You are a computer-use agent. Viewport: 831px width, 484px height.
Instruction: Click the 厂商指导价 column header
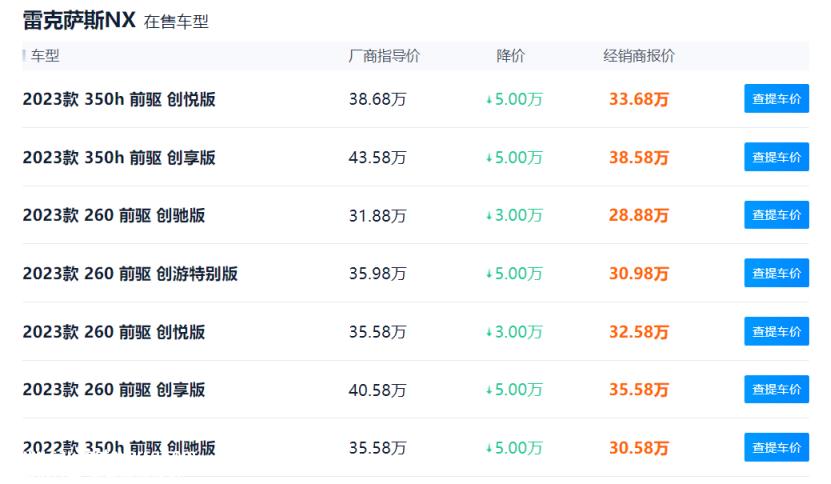coord(384,56)
